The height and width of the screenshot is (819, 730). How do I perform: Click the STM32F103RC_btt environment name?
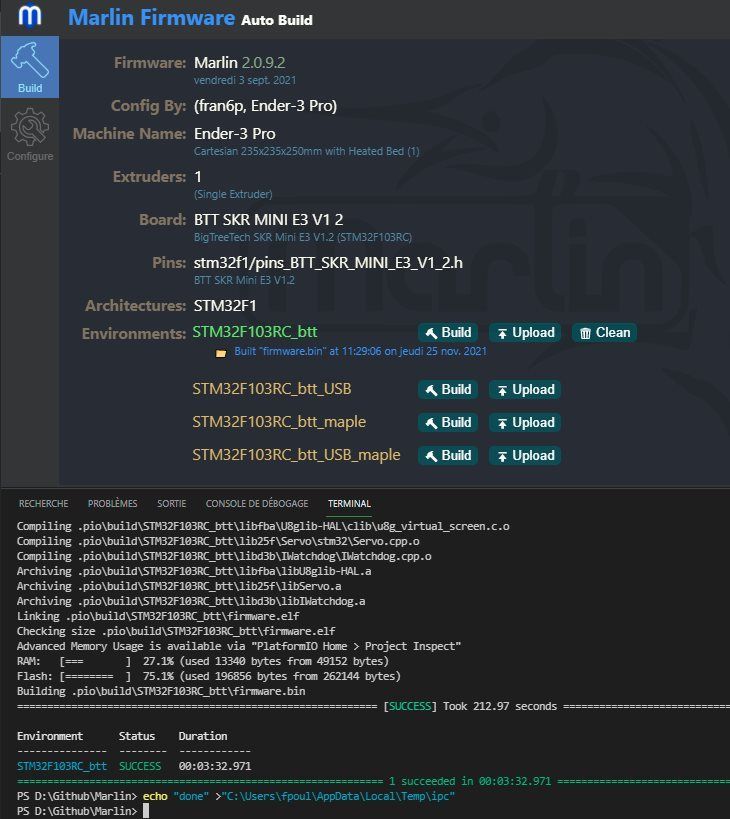(x=255, y=332)
